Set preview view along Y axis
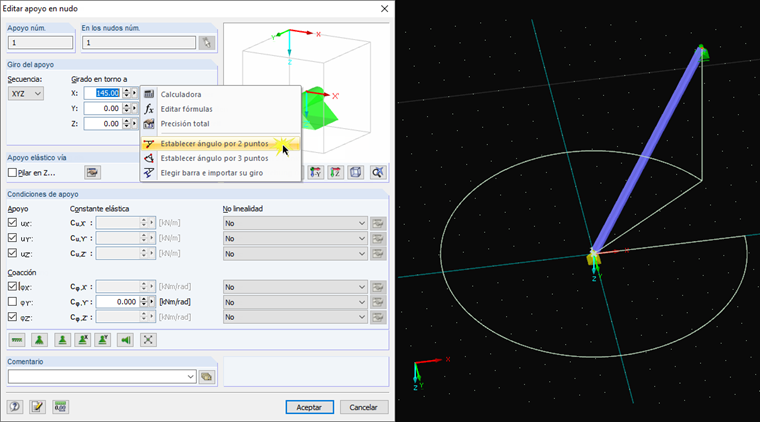760x422 pixels. tap(316, 172)
